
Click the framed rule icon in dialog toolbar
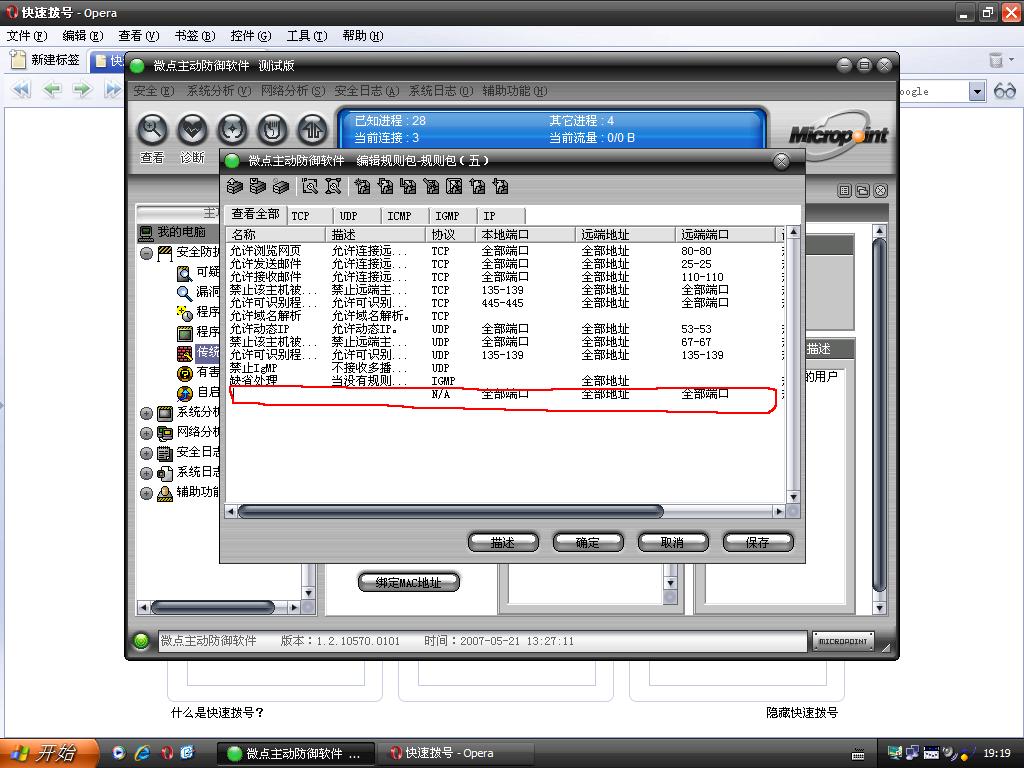[454, 187]
